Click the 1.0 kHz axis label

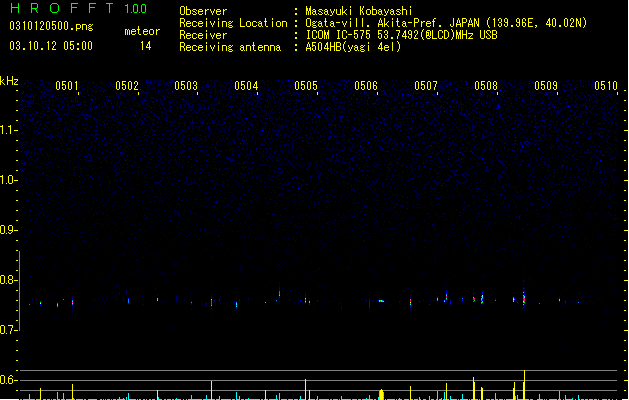pyautogui.click(x=8, y=180)
